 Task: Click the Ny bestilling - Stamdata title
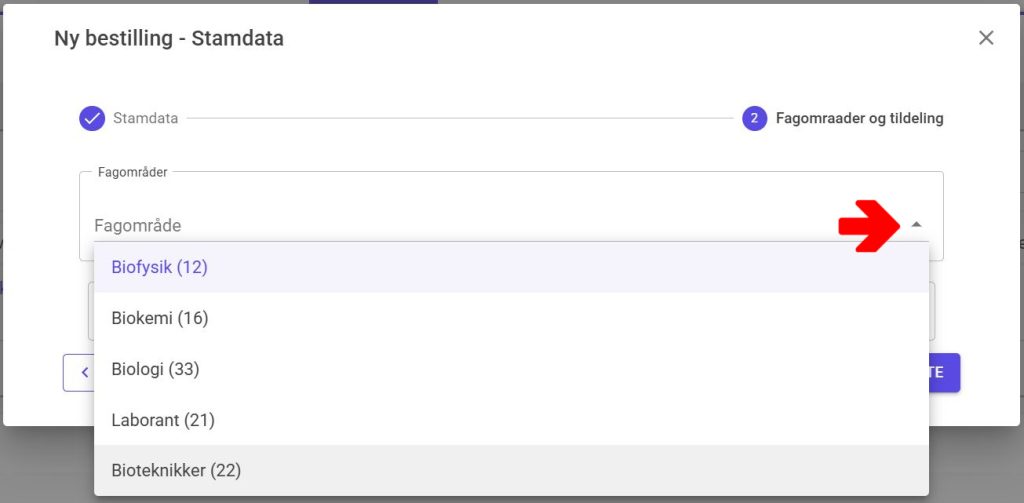tap(169, 39)
